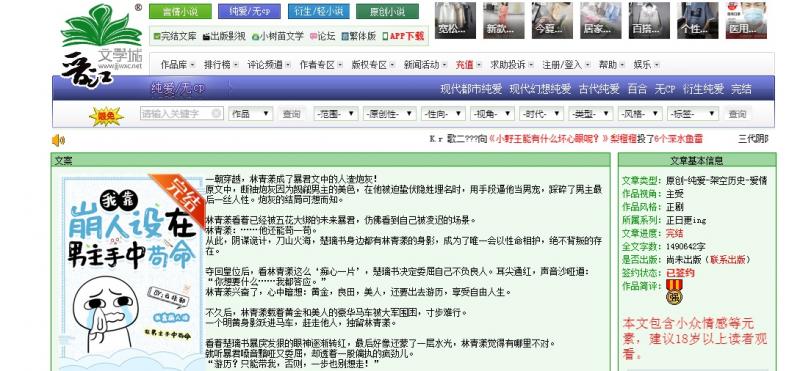The width and height of the screenshot is (800, 371).
Task: Open the 医用 mask ad thumbnail
Action: (x=746, y=20)
